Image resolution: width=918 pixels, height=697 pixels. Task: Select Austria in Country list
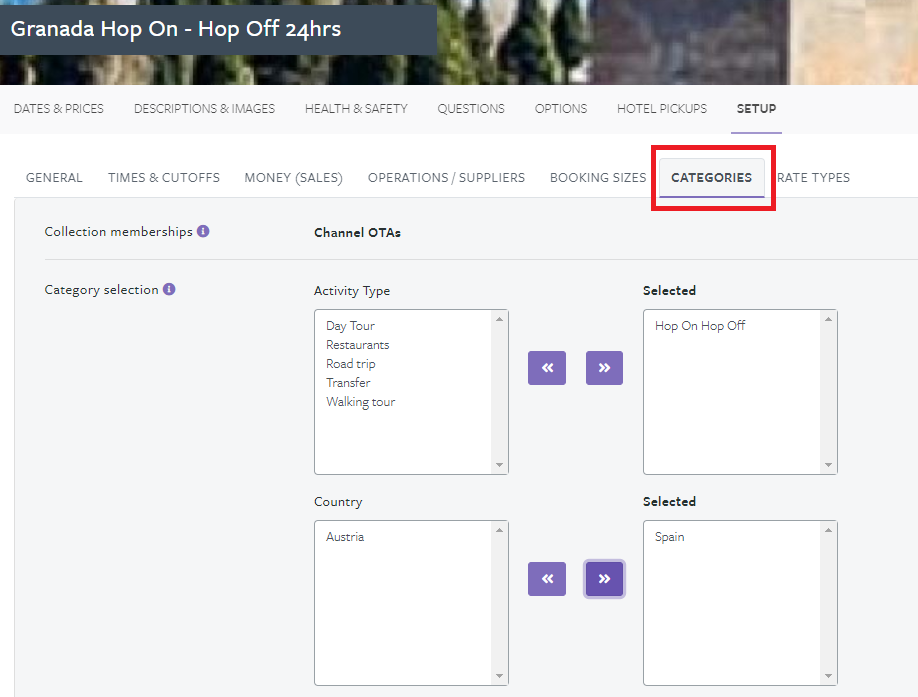tap(345, 537)
